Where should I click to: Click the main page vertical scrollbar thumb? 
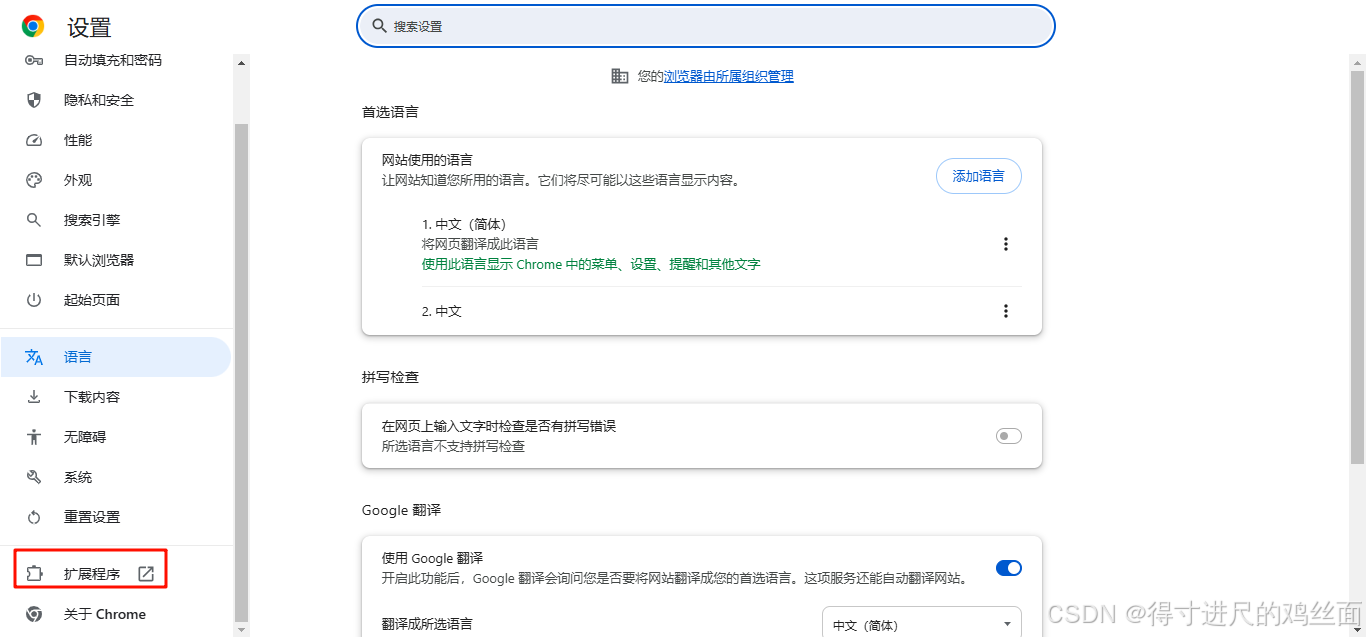[1357, 267]
